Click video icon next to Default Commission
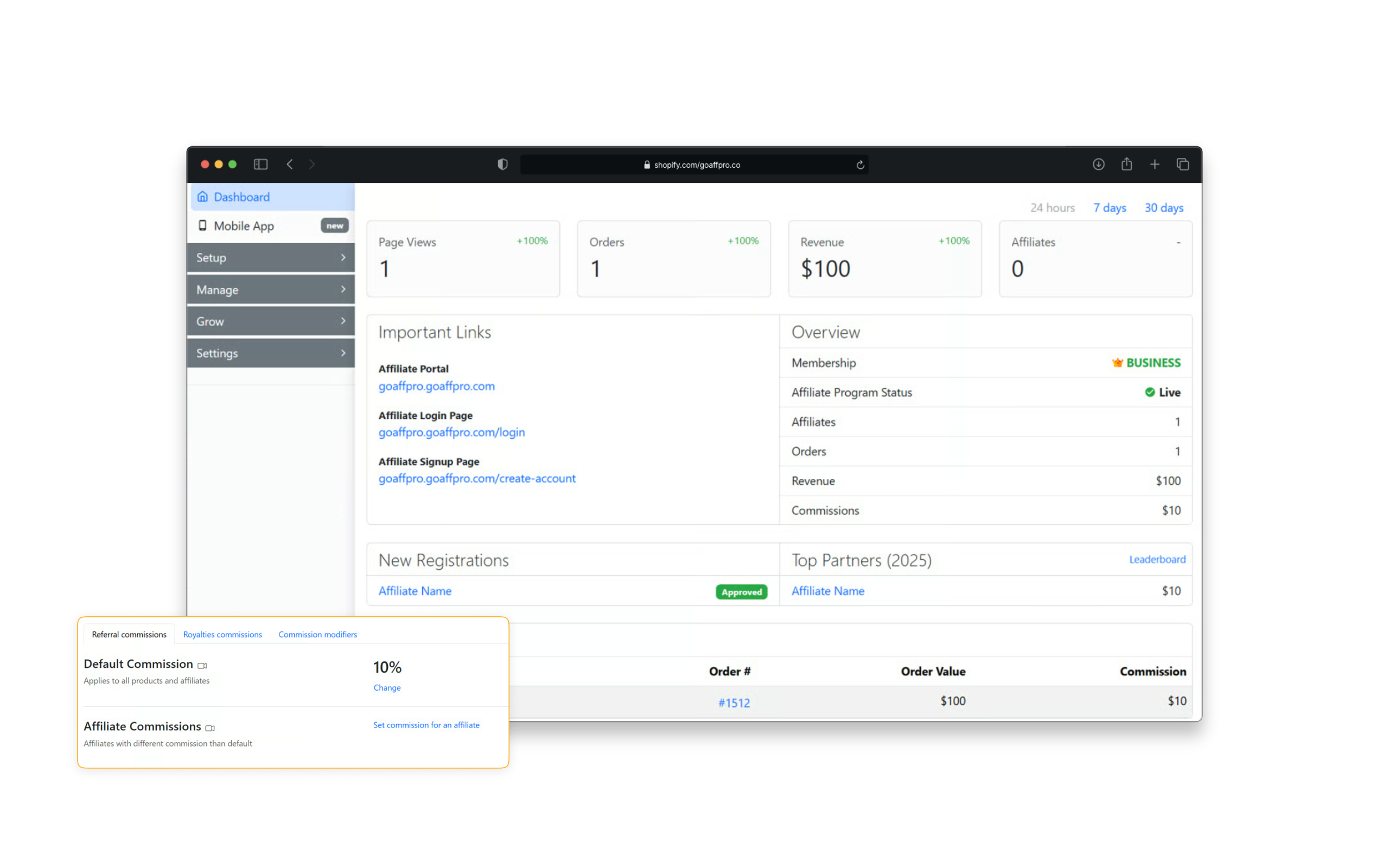Screen dimensions: 1389x868 [x=202, y=665]
